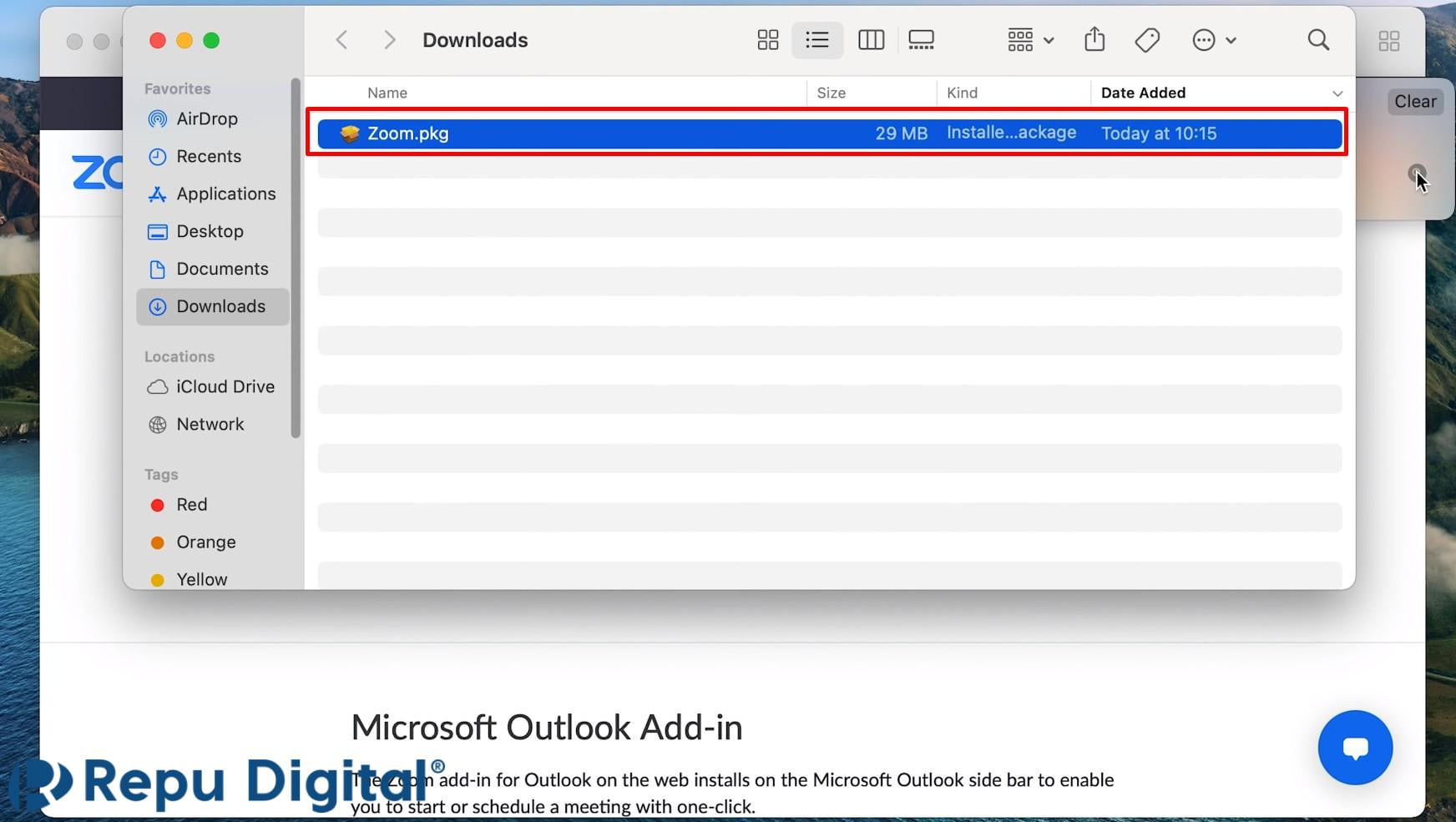The width and height of the screenshot is (1456, 822).
Task: Switch to column view
Action: tap(871, 40)
